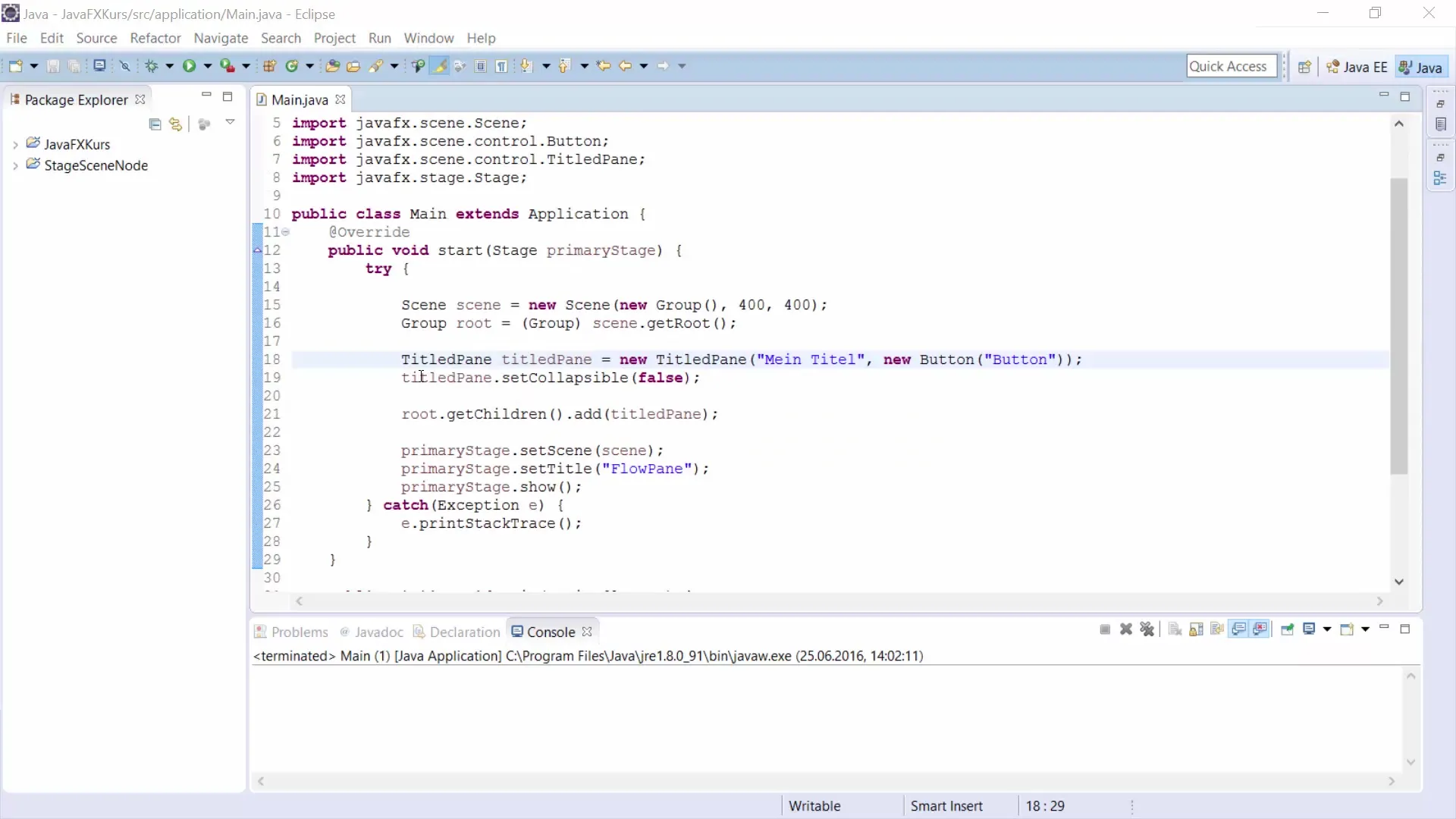
Task: Click the Debug bug icon
Action: click(x=152, y=66)
